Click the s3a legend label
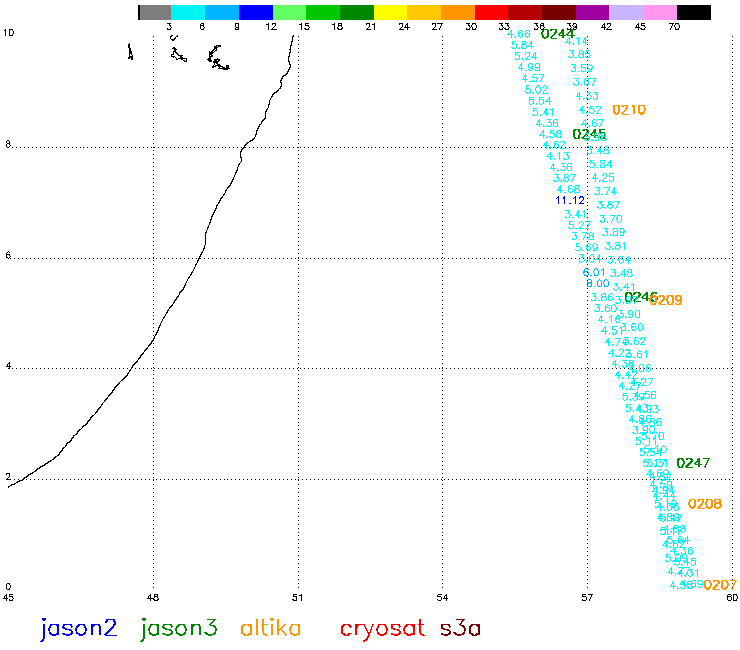Image resolution: width=740 pixels, height=650 pixels. (460, 629)
